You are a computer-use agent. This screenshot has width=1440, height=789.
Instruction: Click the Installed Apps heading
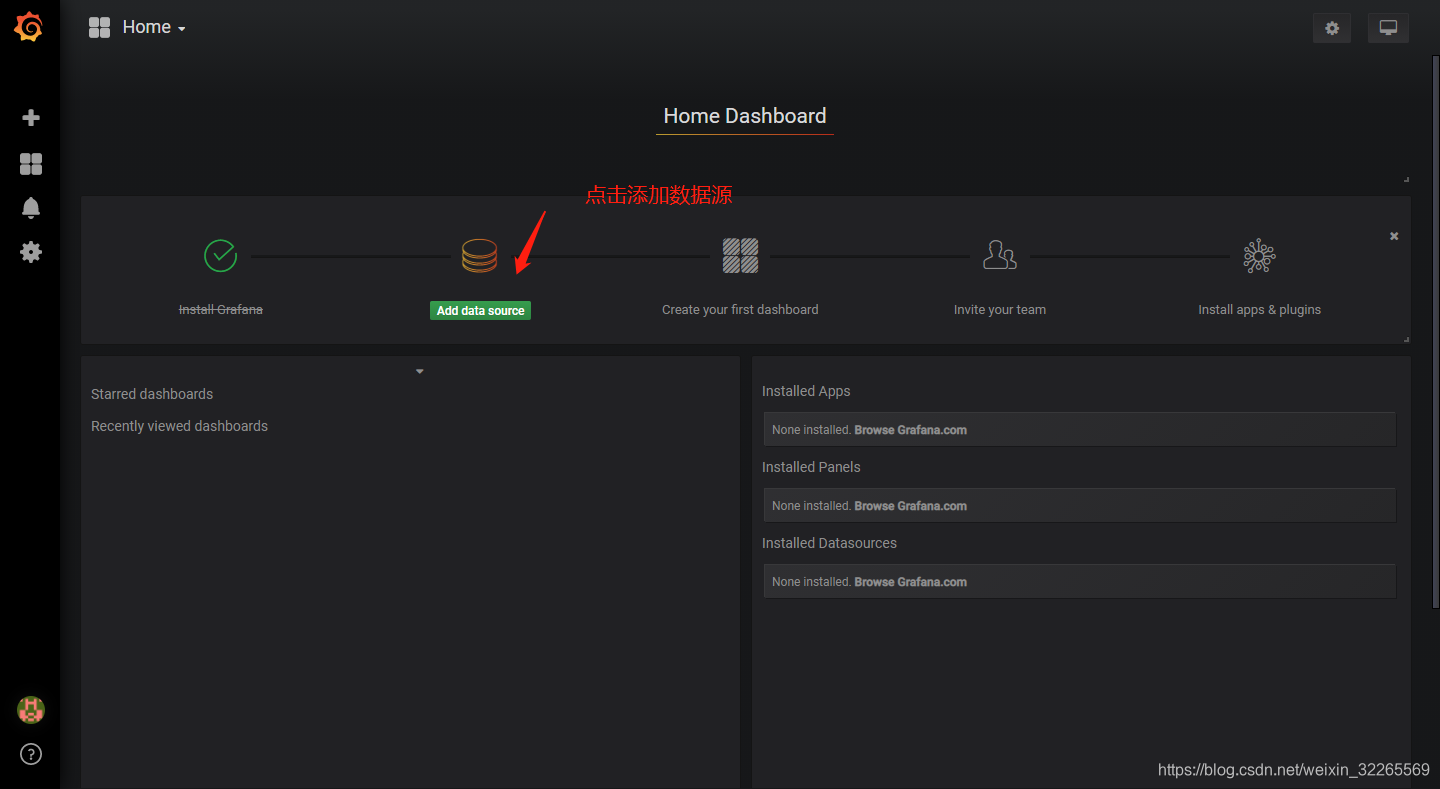806,391
